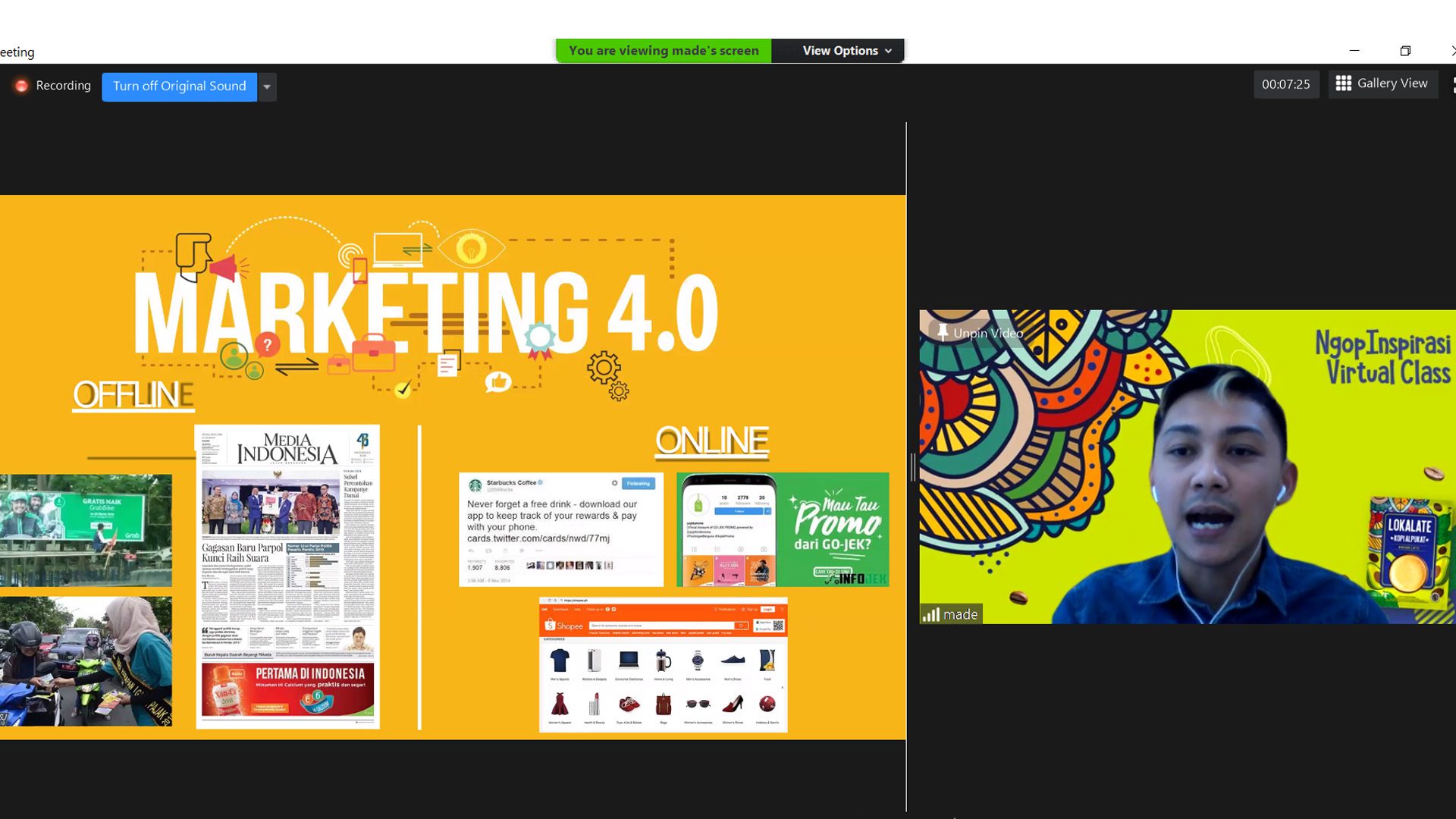Click the red Recording indicator icon
The width and height of the screenshot is (1456, 819).
pyautogui.click(x=21, y=86)
